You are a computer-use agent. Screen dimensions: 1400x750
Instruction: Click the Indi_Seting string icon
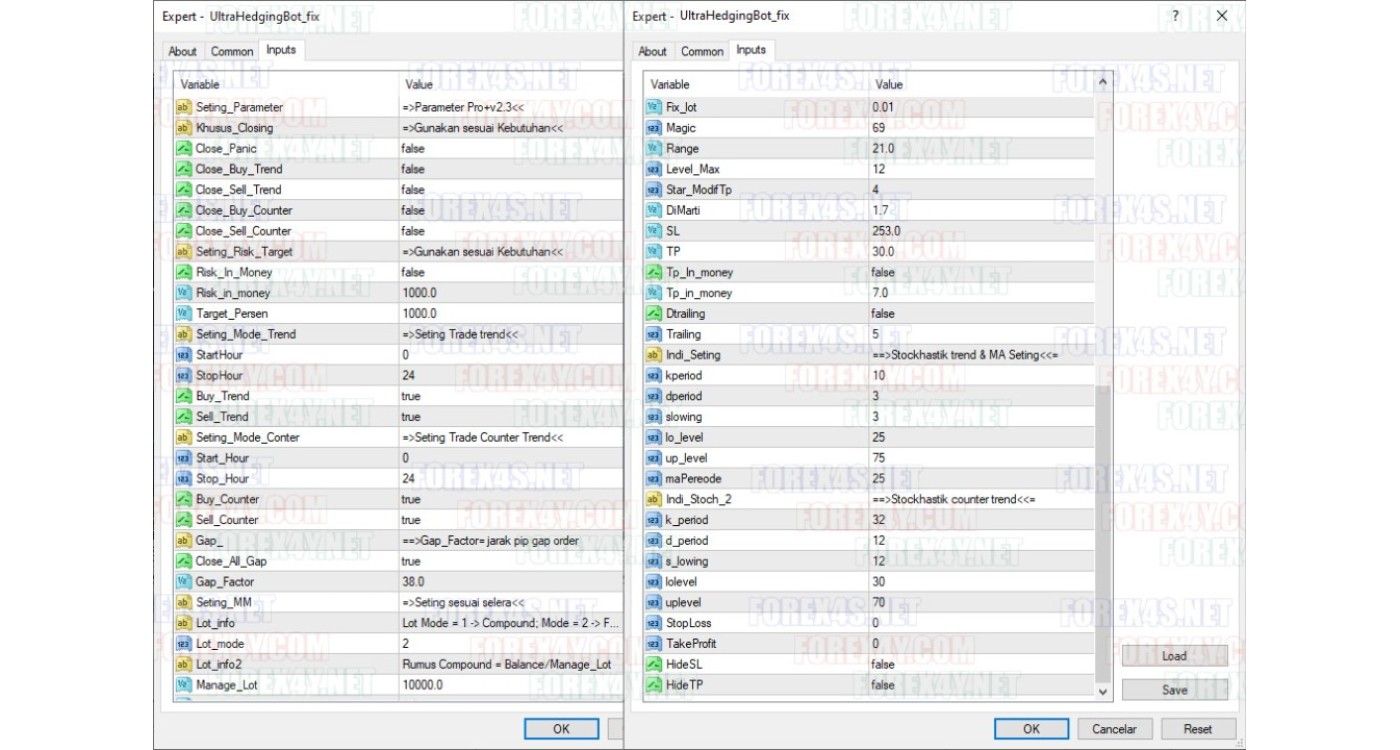click(x=654, y=355)
